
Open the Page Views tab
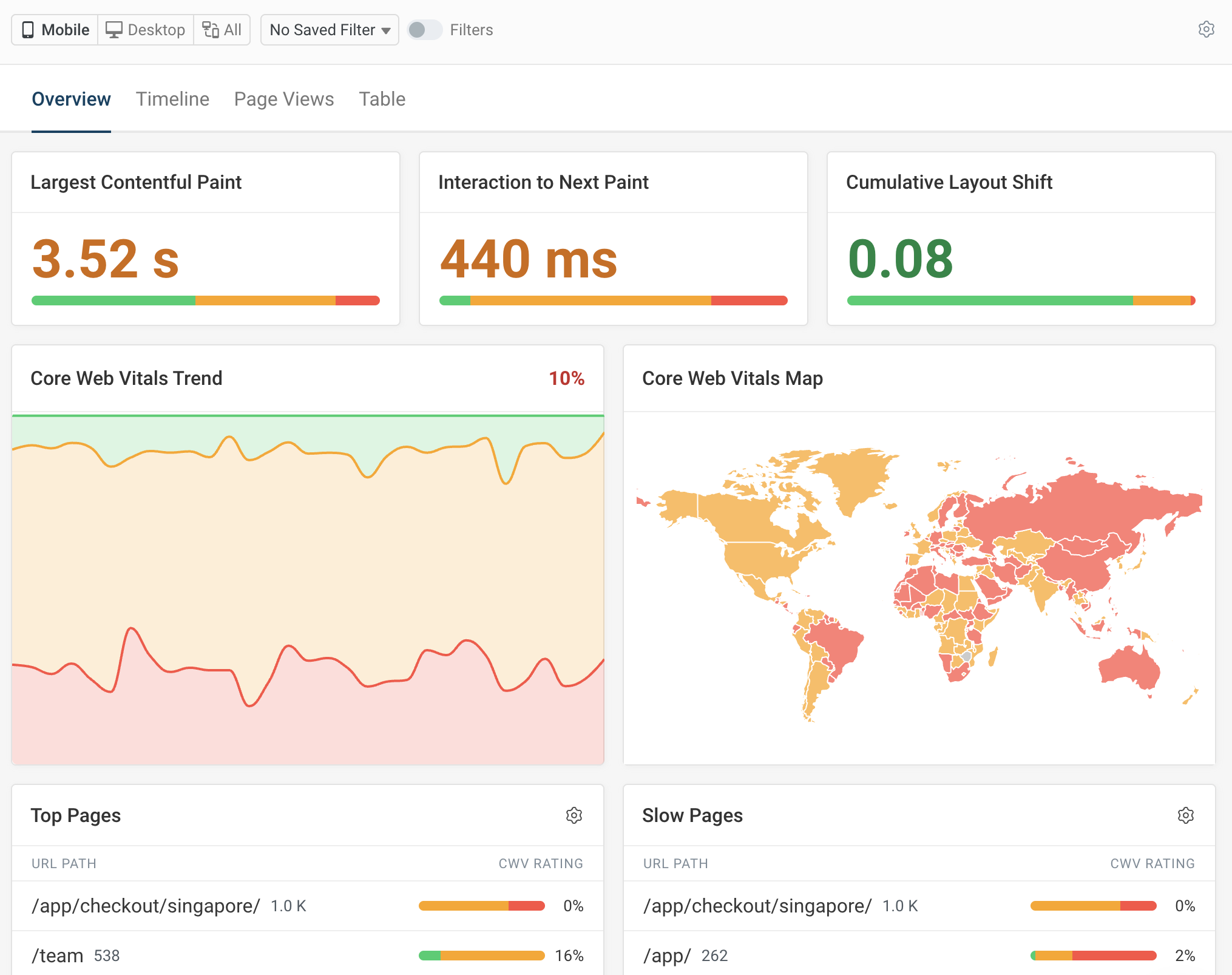tap(283, 99)
